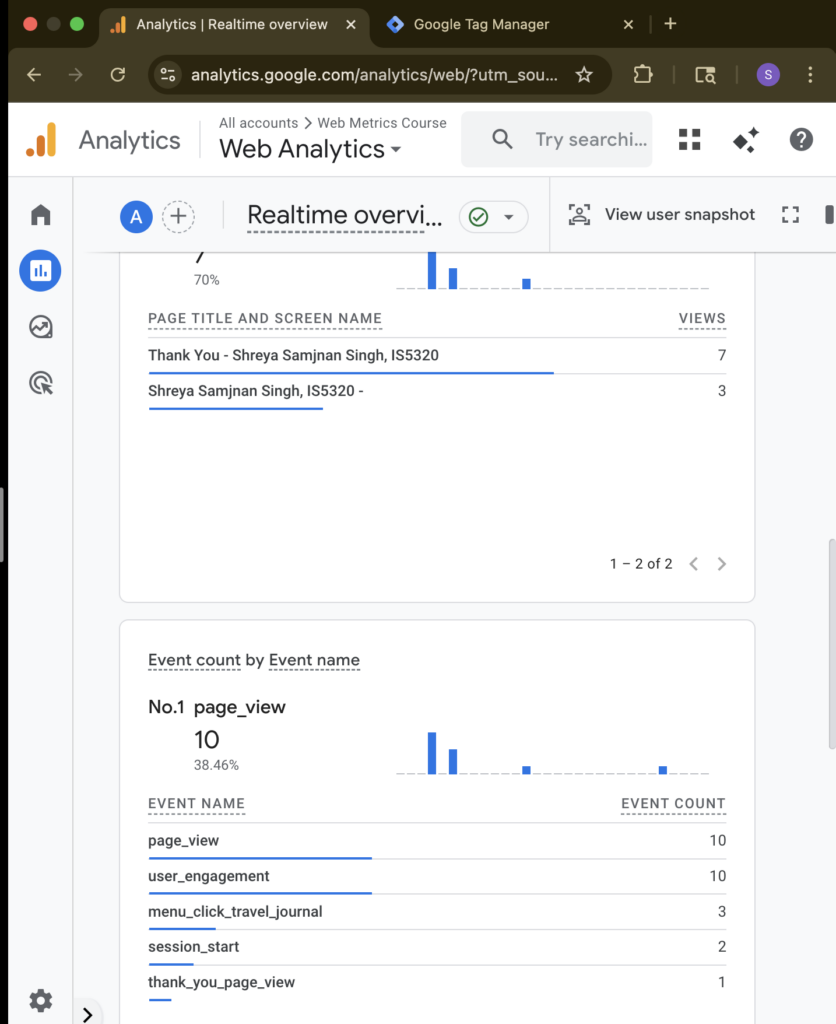Add a comparison with plus button

pos(178,216)
